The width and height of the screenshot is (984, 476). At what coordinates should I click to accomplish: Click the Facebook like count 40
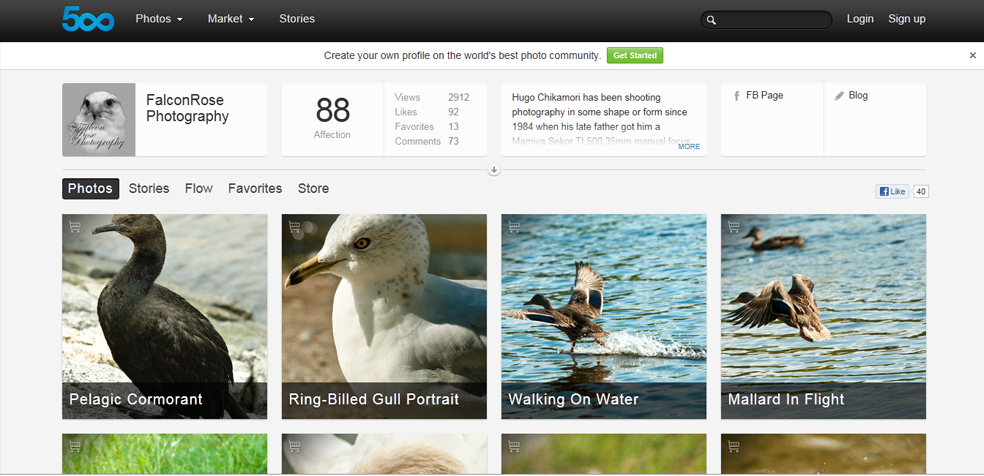(x=921, y=191)
